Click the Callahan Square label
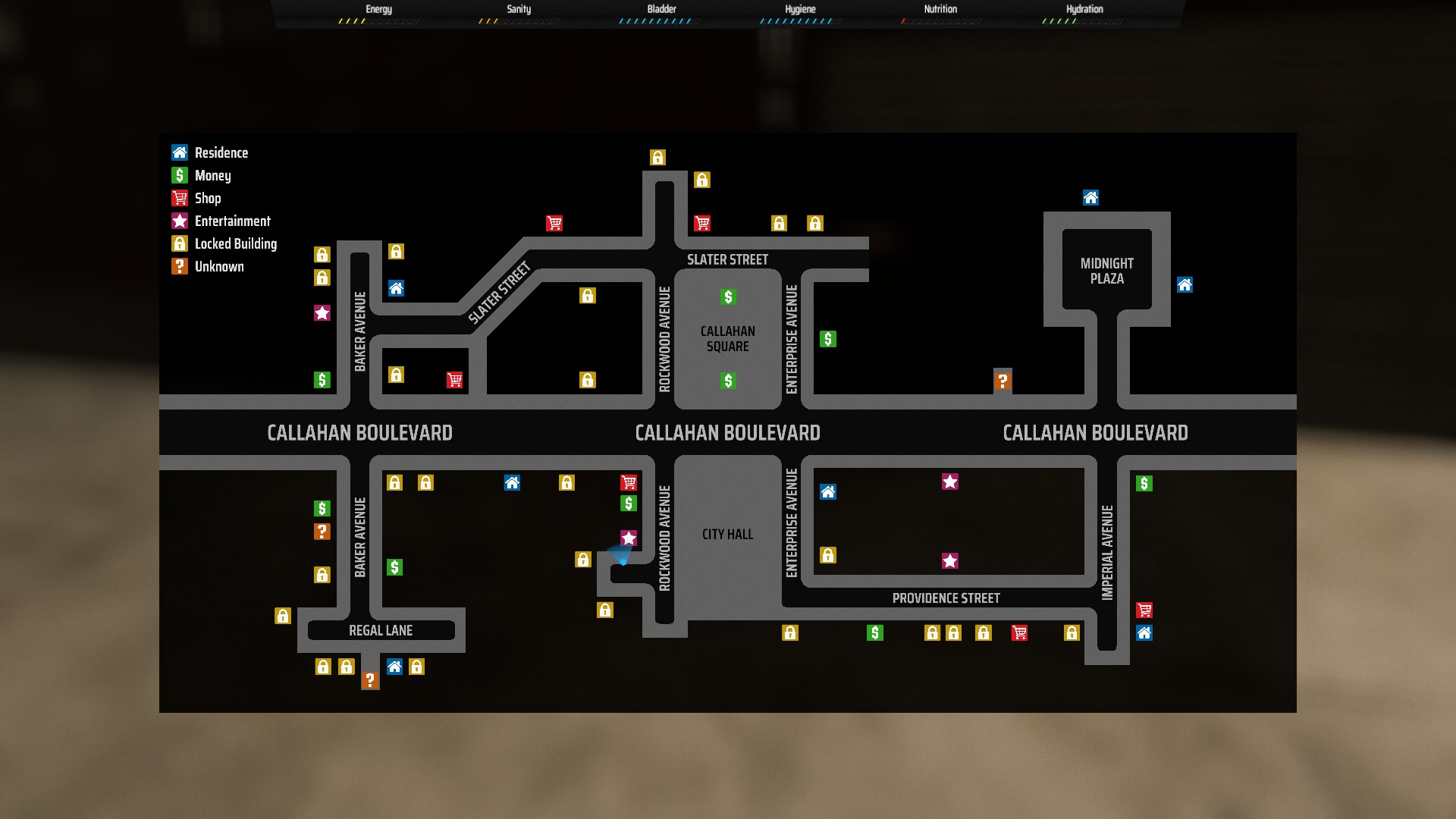Viewport: 1456px width, 819px height. coord(727,338)
